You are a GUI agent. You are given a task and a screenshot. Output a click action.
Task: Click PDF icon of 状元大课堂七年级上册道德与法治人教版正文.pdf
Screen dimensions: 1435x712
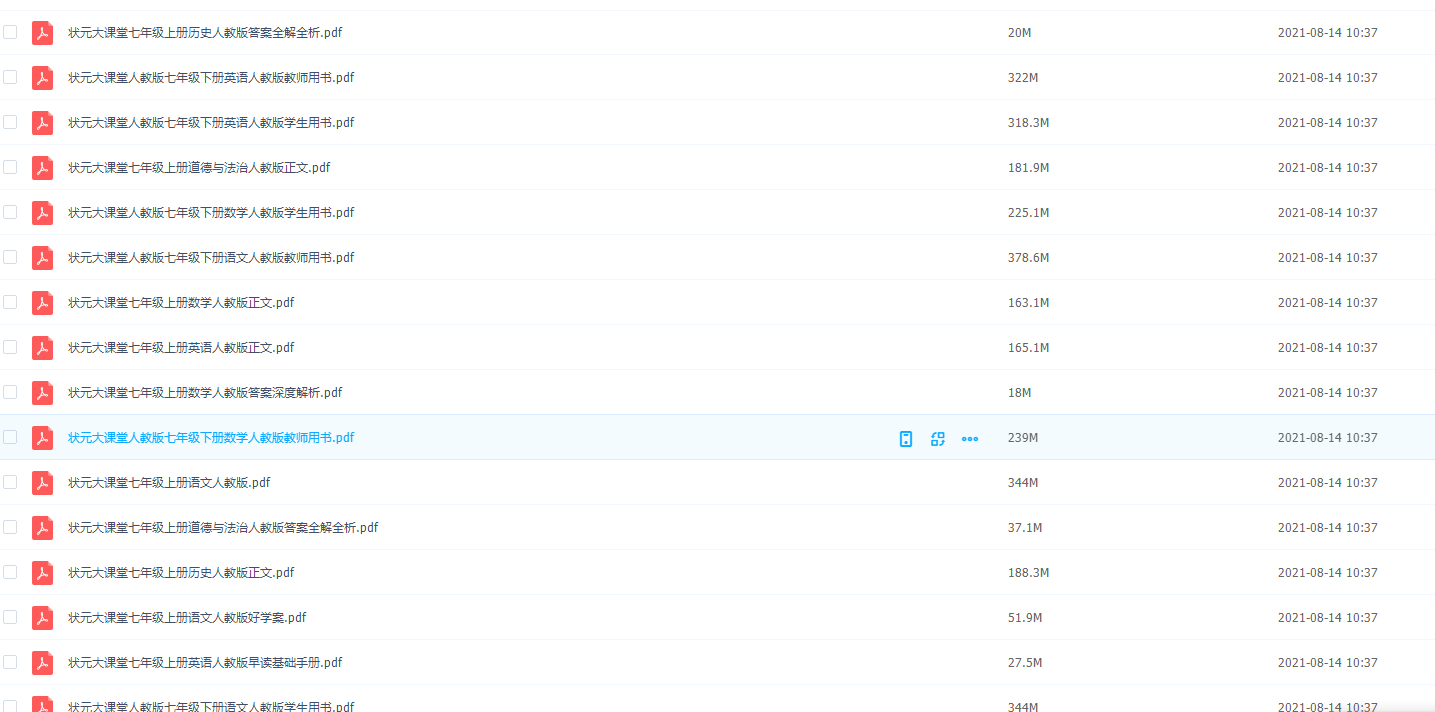42,168
